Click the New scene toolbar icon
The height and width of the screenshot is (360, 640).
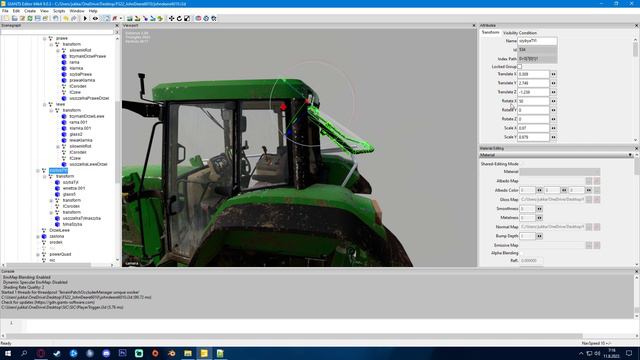pyautogui.click(x=6, y=18)
